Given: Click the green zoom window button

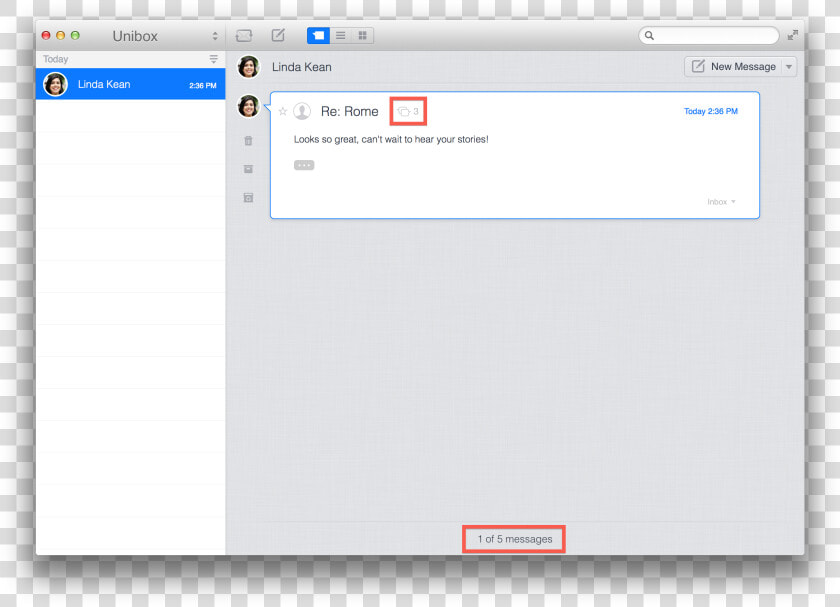Looking at the screenshot, I should pos(75,35).
